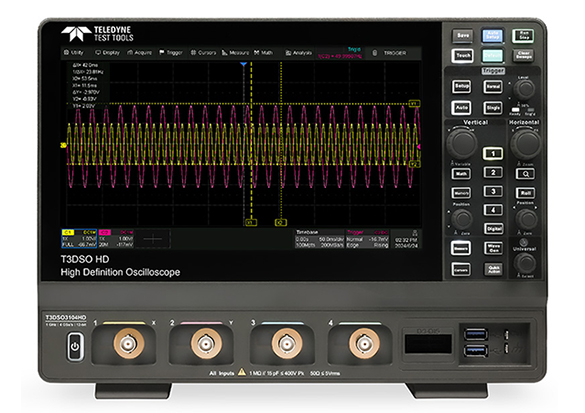Select the C1 channel descriptor box

coord(79,238)
